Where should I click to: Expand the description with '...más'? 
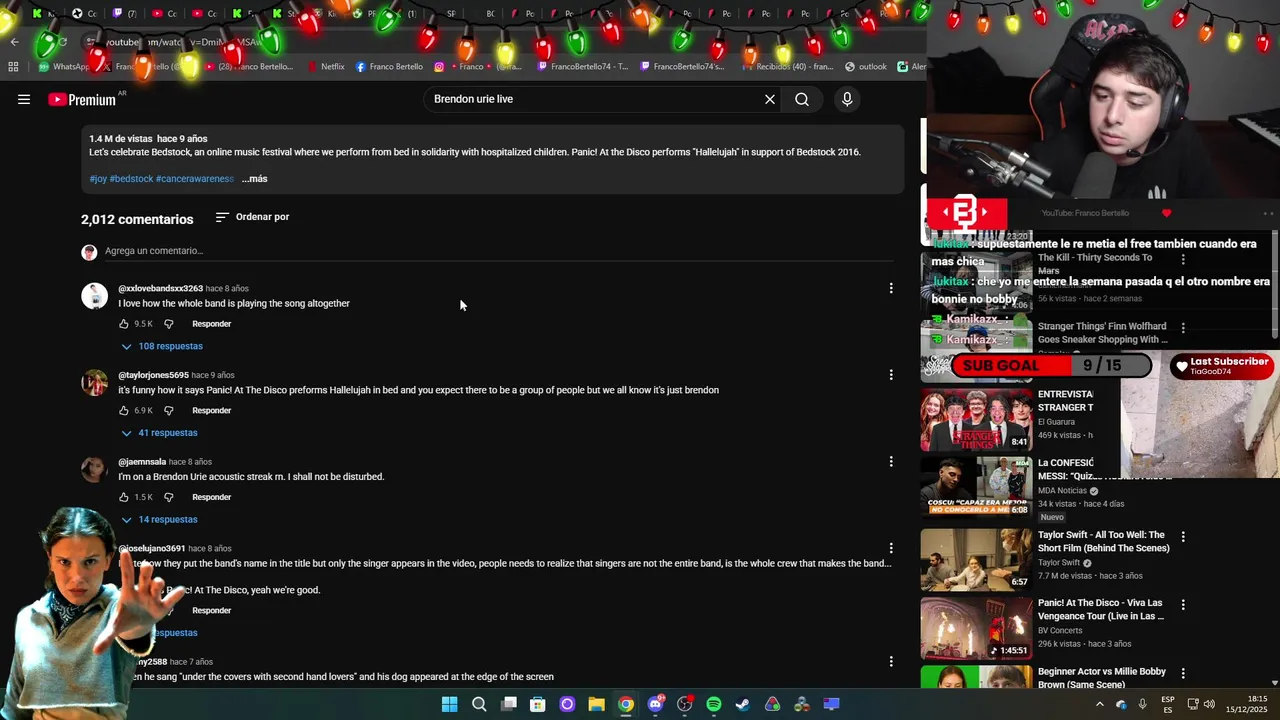[x=254, y=179]
